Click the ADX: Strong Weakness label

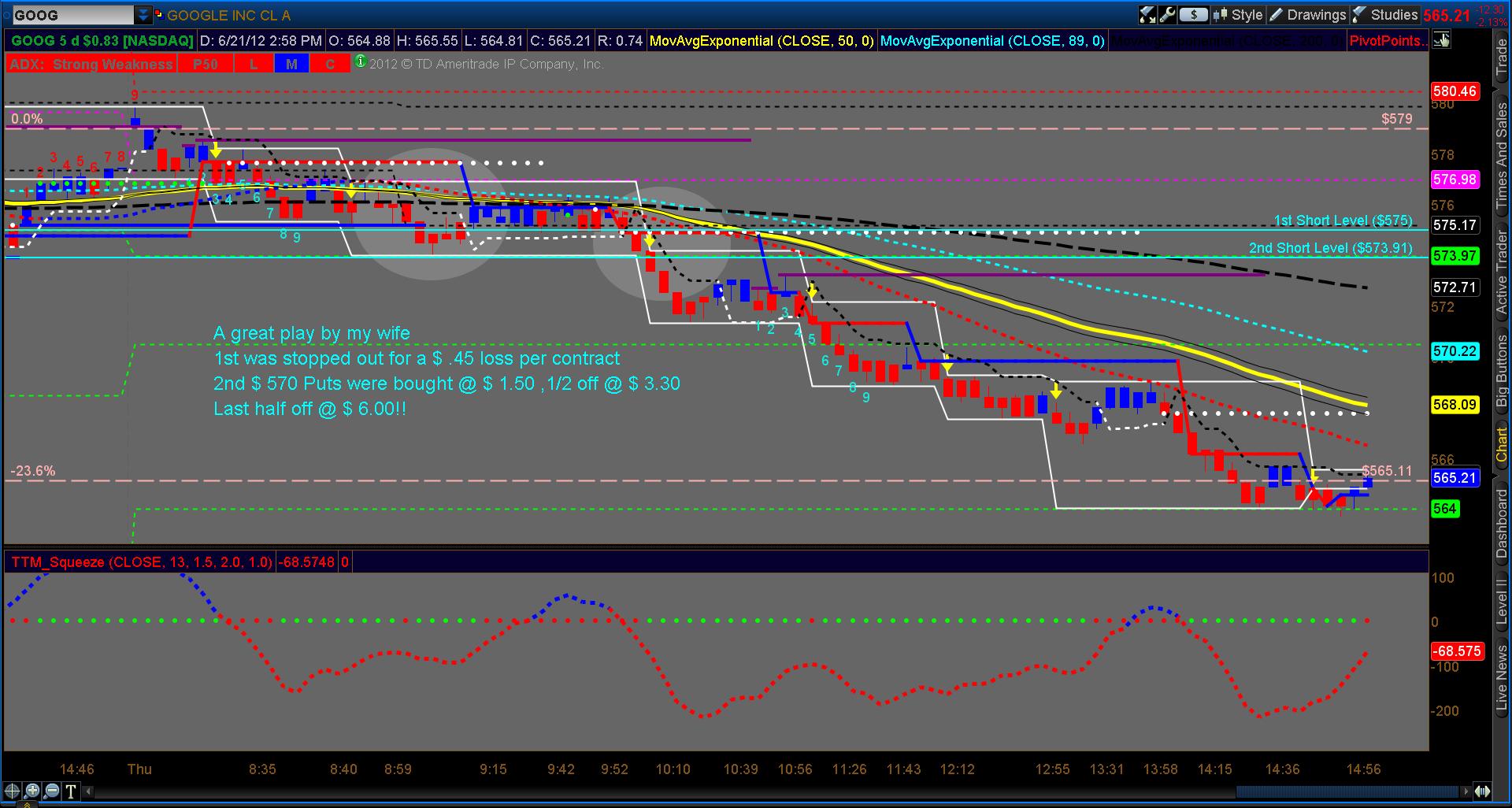(x=91, y=65)
